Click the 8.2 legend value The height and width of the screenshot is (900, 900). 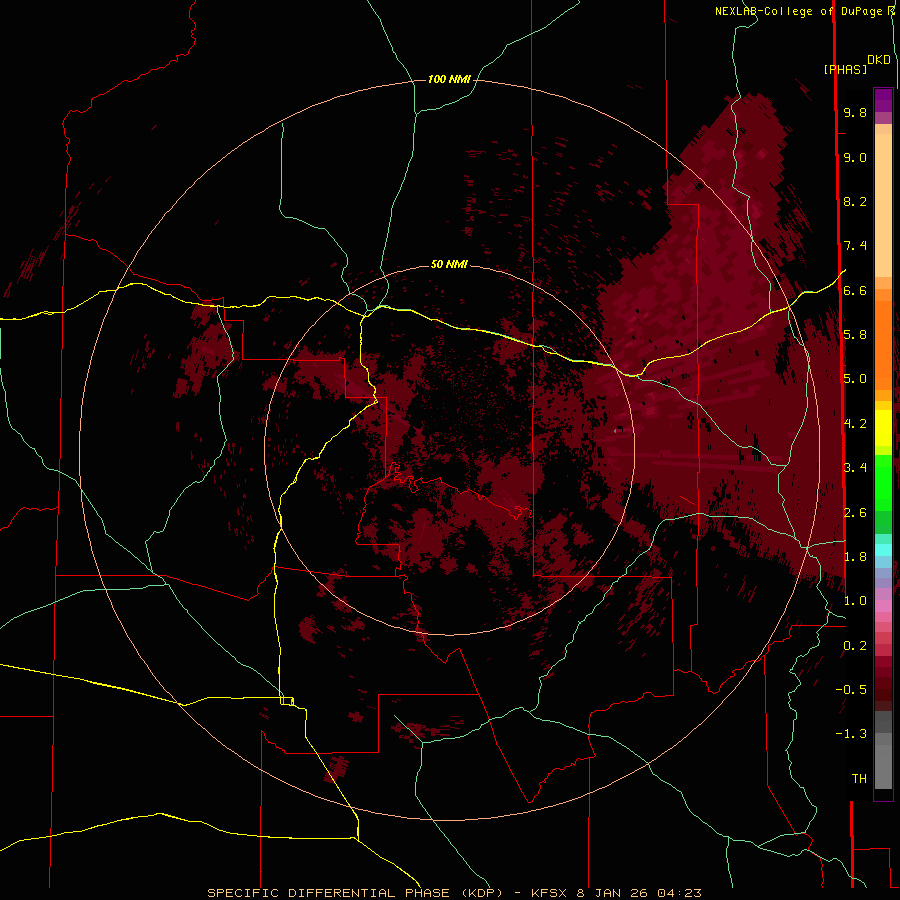[x=855, y=201]
